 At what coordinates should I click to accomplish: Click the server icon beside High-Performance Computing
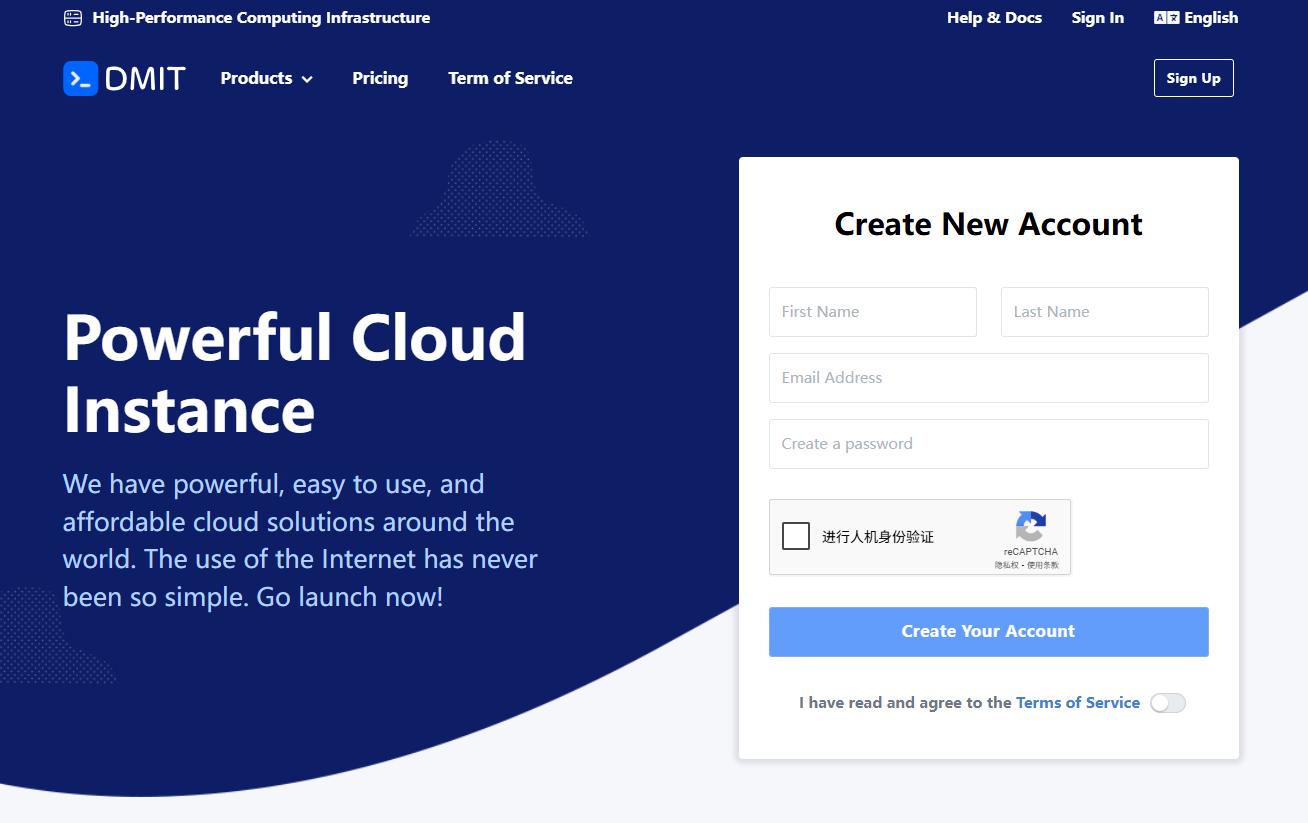(73, 18)
